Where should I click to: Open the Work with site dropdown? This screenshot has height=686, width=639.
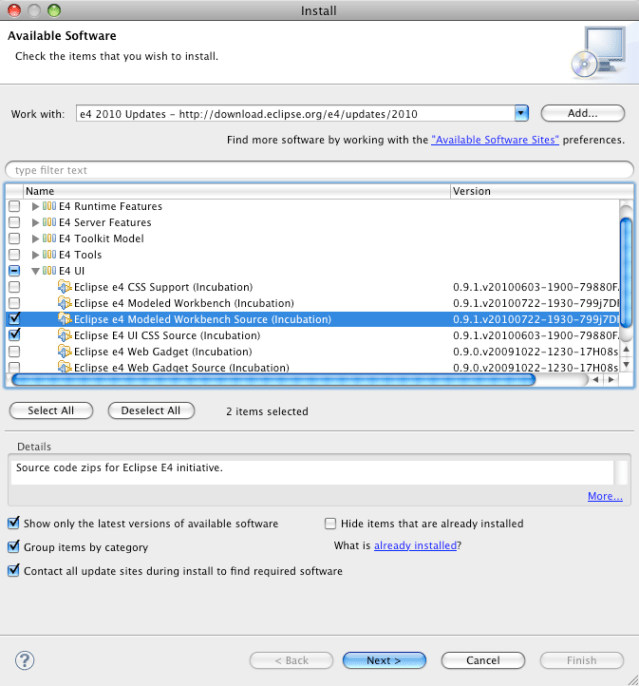(521, 113)
